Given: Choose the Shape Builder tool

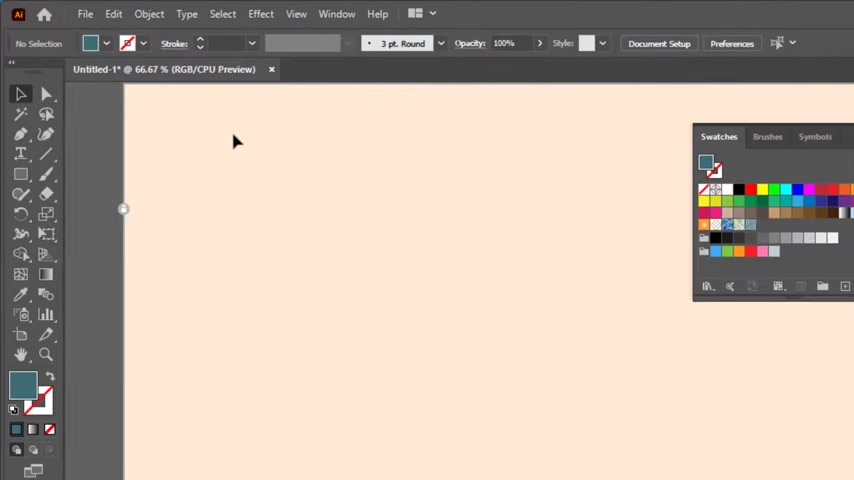Looking at the screenshot, I should pyautogui.click(x=21, y=254).
